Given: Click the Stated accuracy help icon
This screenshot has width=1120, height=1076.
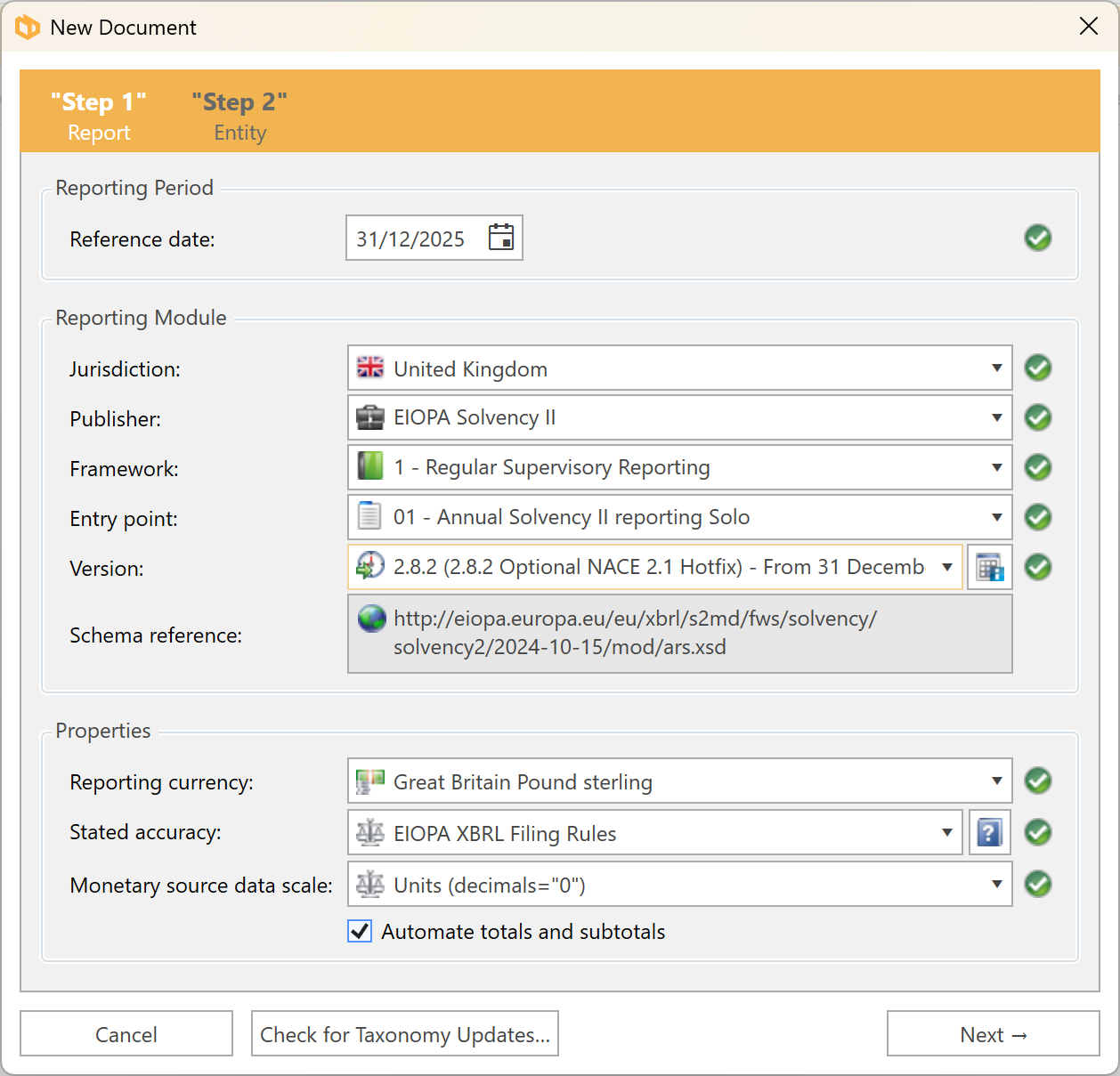Looking at the screenshot, I should point(989,833).
